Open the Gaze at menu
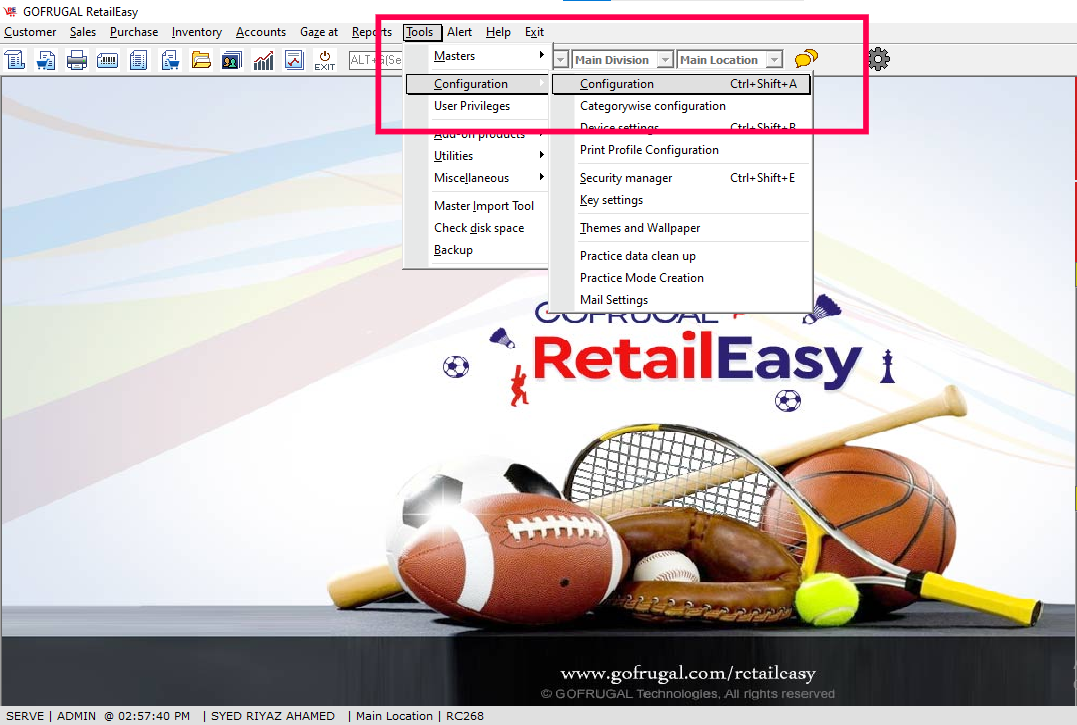The width and height of the screenshot is (1077, 725). (x=319, y=32)
